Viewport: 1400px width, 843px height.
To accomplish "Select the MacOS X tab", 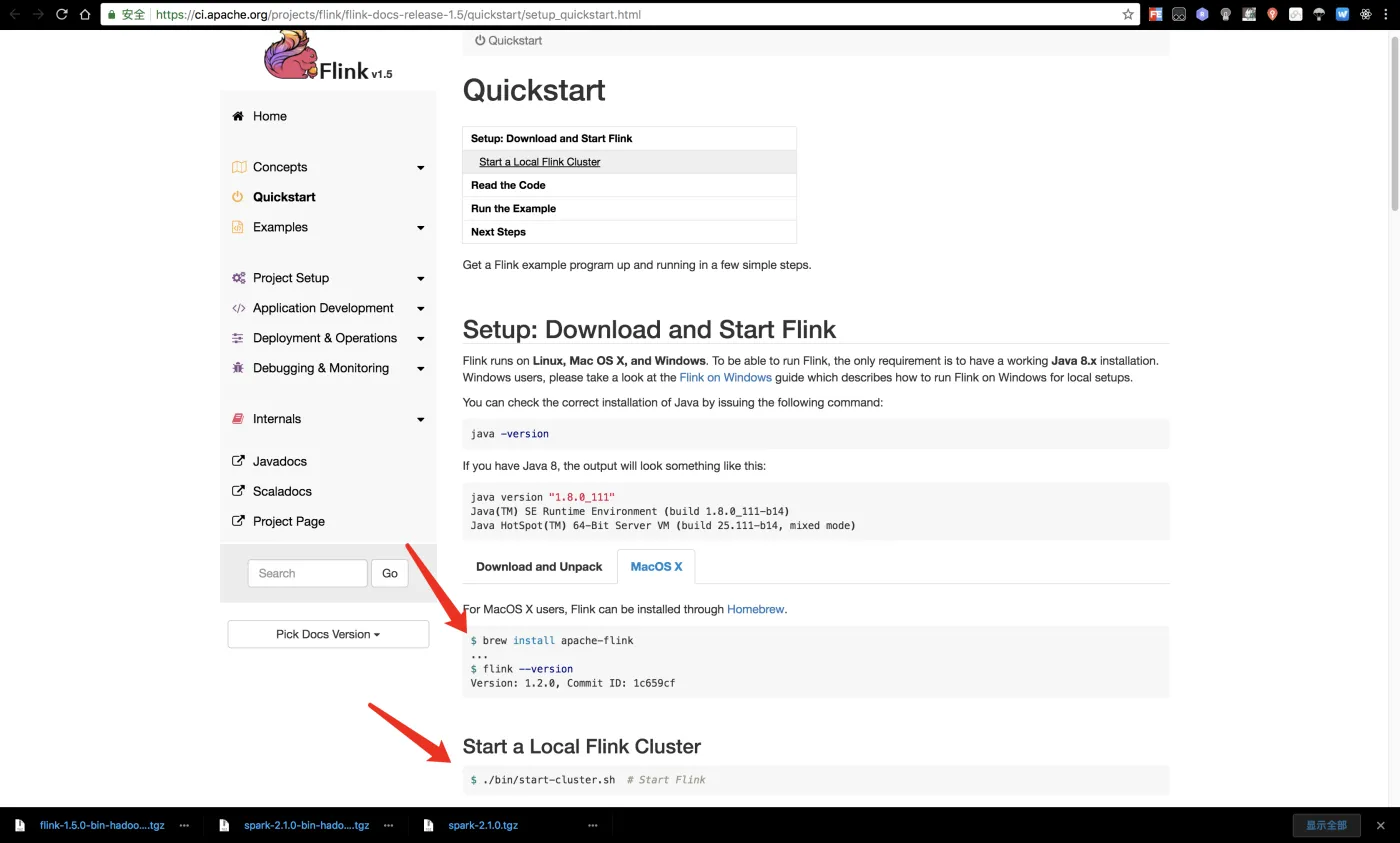I will 656,566.
